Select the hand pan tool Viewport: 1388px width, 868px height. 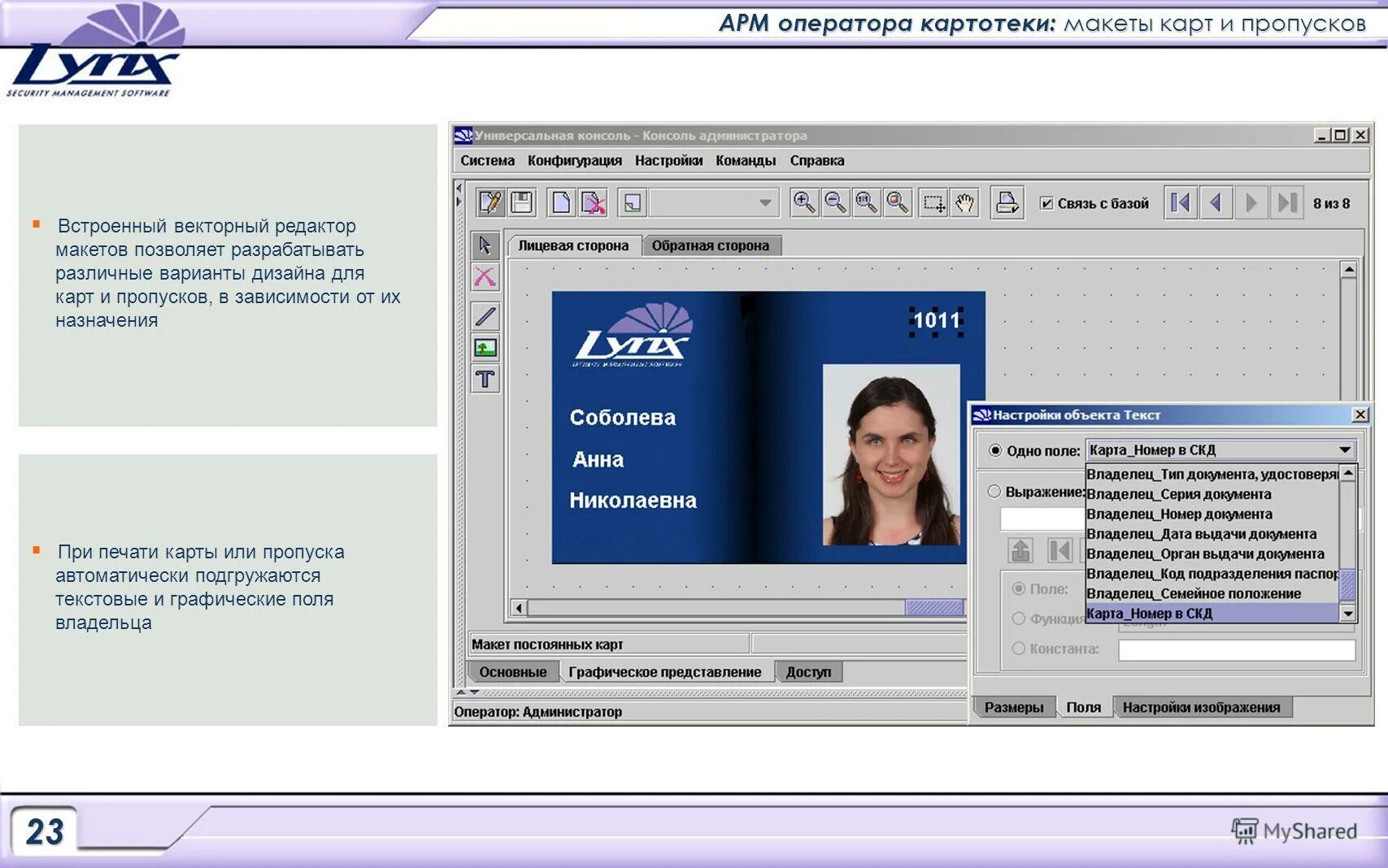coord(964,202)
